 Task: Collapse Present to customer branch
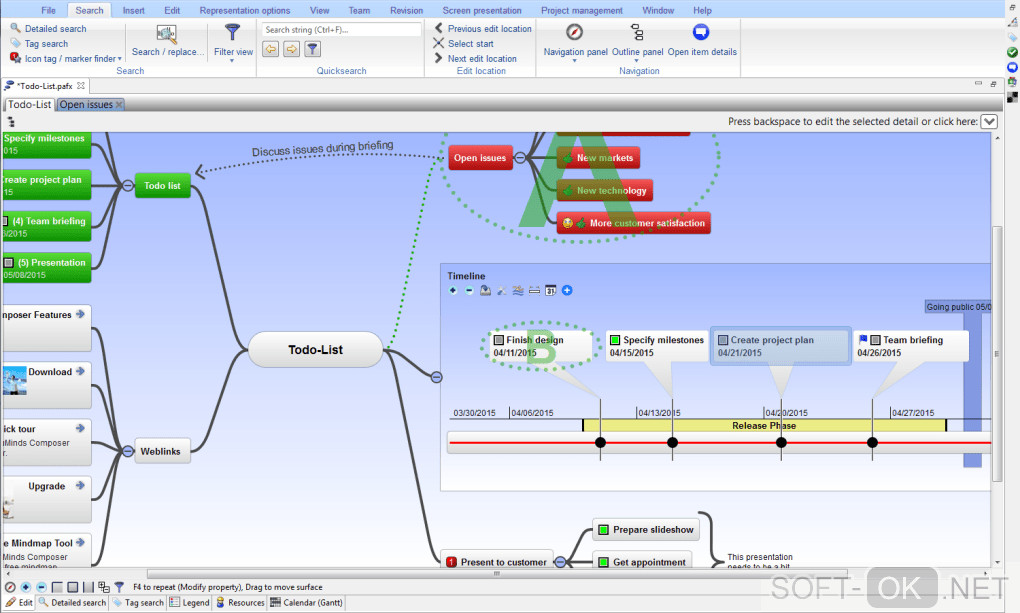pyautogui.click(x=560, y=562)
